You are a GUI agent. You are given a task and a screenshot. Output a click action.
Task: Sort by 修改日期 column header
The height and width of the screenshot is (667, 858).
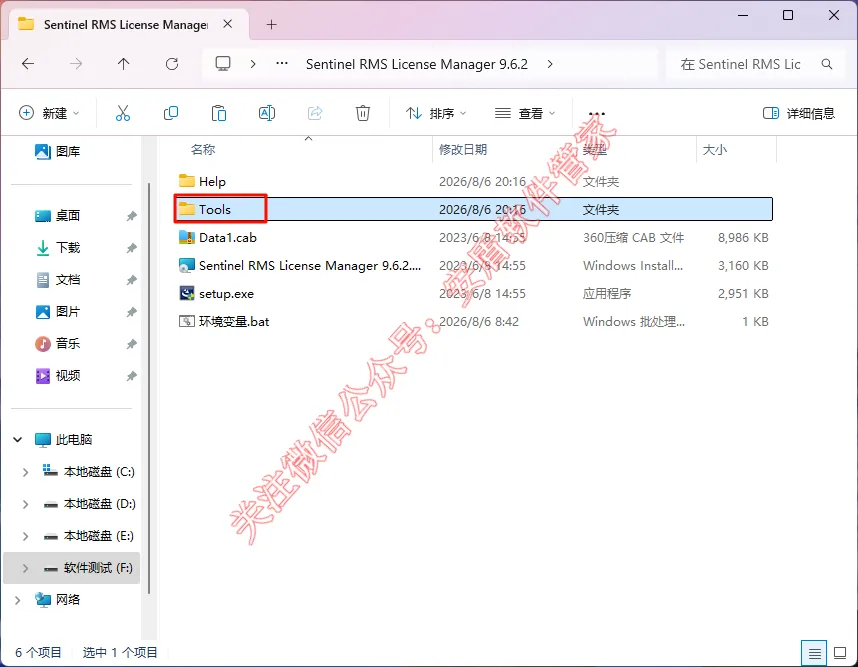[463, 149]
